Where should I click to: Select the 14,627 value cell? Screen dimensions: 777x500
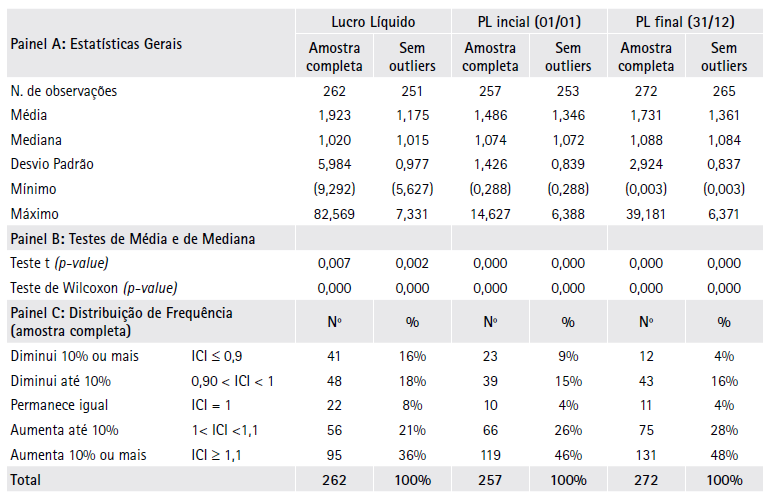[490, 213]
